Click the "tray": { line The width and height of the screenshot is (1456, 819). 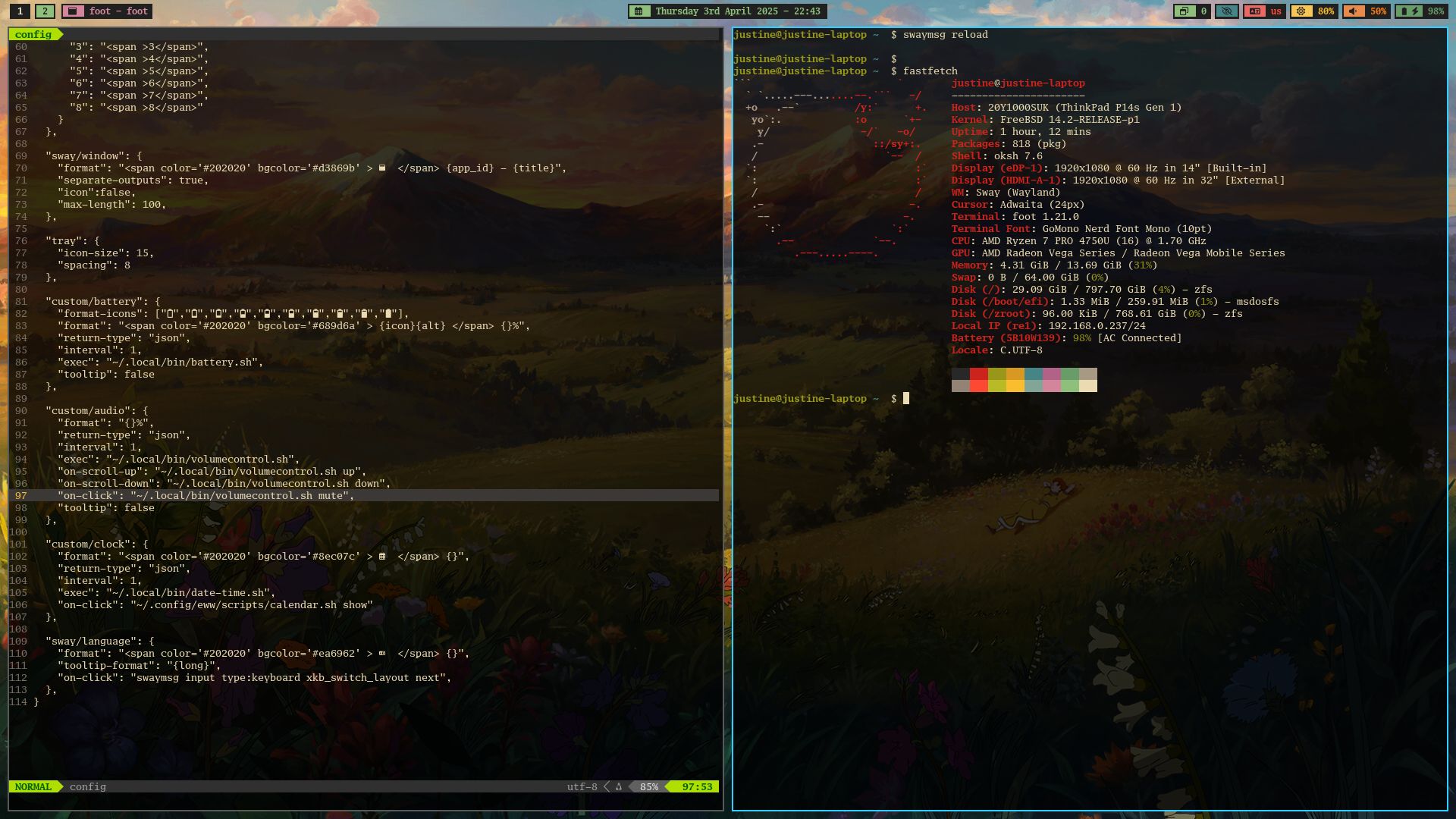[73, 240]
